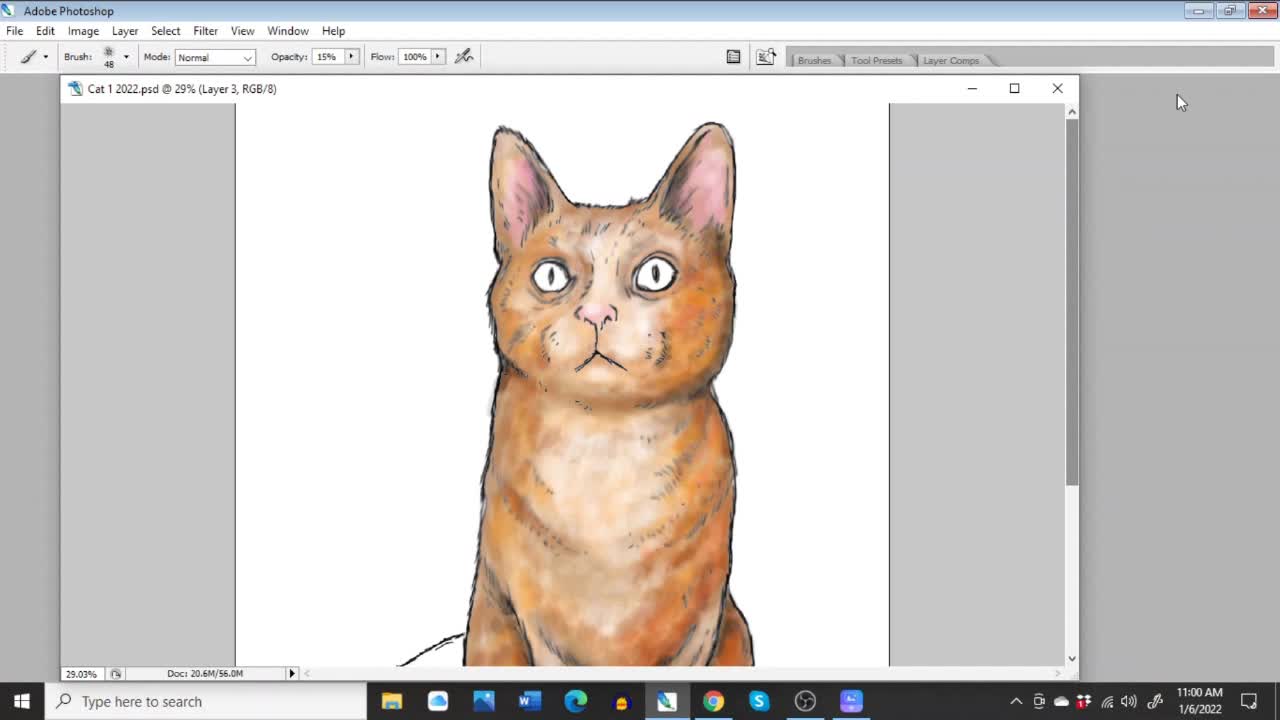Click the vertical scrollbar down arrow
This screenshot has width=1280, height=720.
tap(1072, 659)
